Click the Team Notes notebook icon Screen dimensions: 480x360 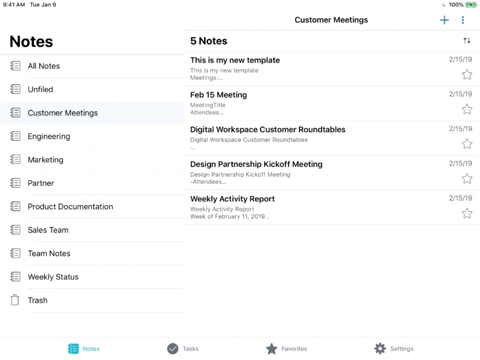[15, 253]
